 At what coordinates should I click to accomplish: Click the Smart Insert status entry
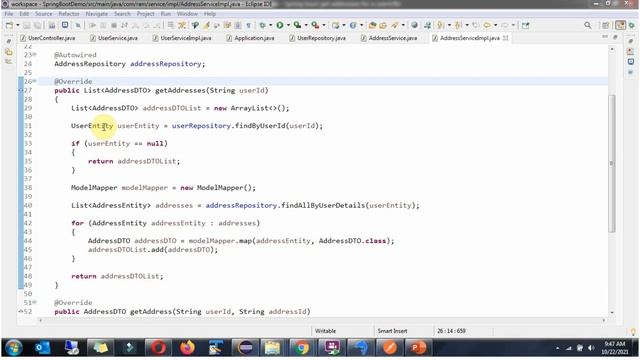[x=392, y=331]
